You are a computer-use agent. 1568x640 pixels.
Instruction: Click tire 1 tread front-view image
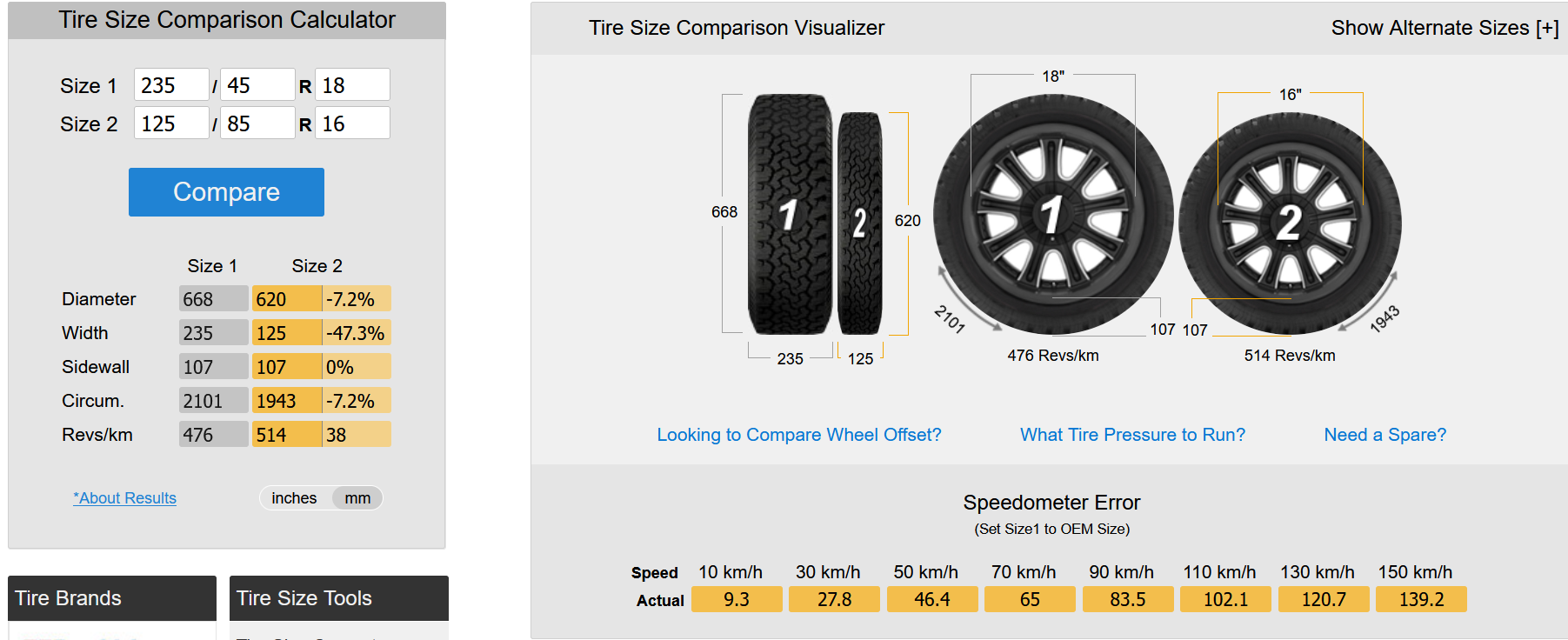[790, 214]
